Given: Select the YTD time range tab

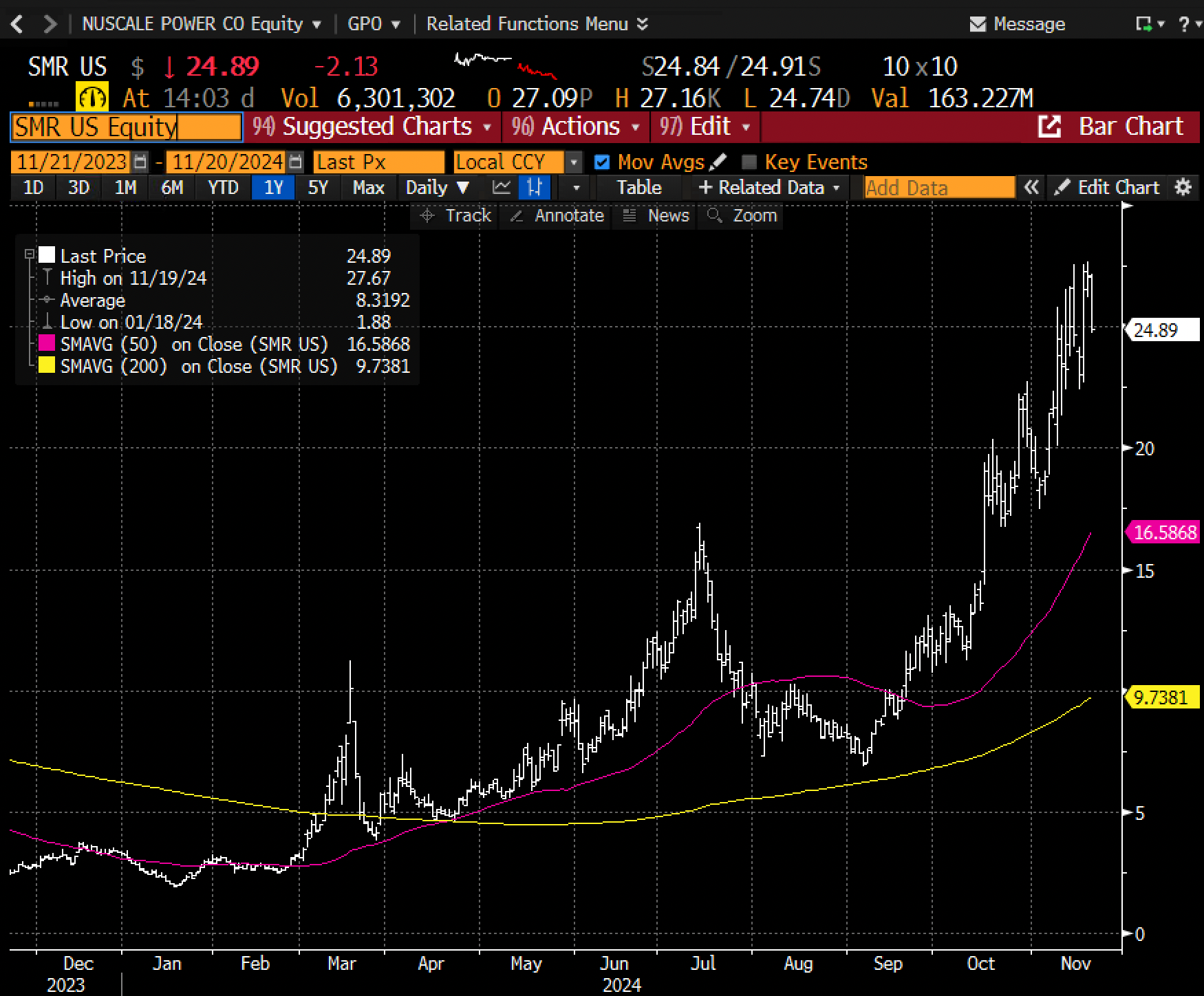Looking at the screenshot, I should pos(223,188).
